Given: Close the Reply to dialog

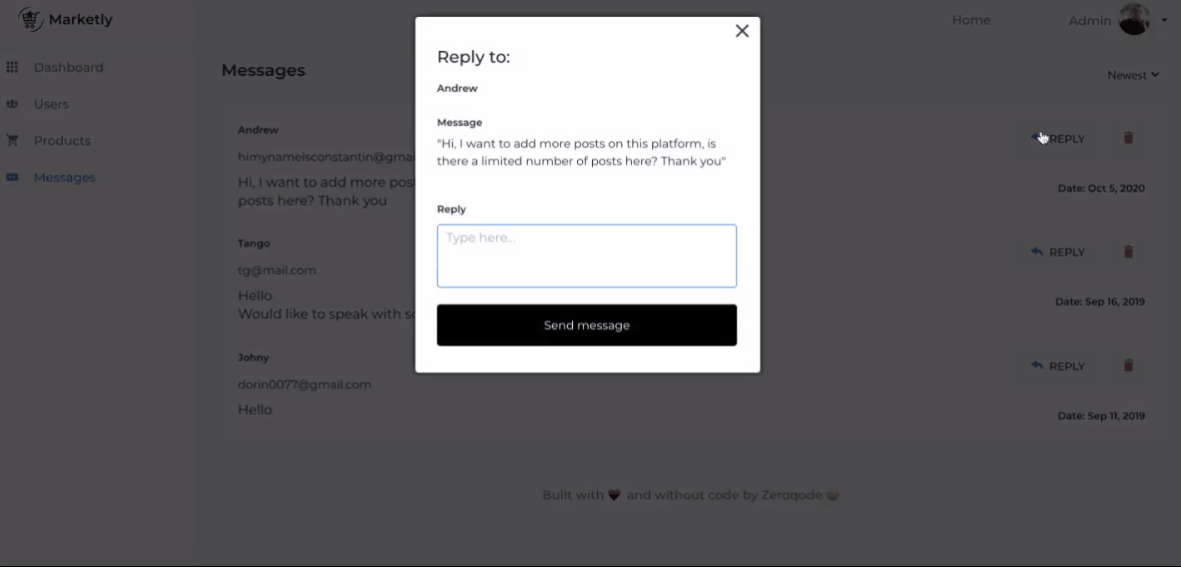Looking at the screenshot, I should point(742,31).
